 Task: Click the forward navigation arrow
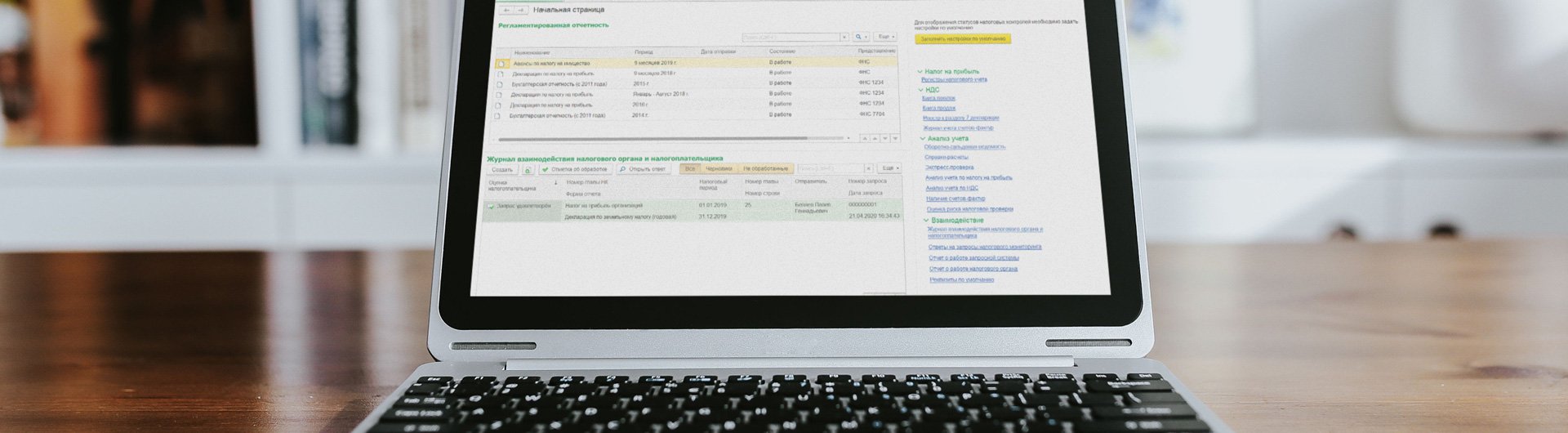[x=521, y=11]
